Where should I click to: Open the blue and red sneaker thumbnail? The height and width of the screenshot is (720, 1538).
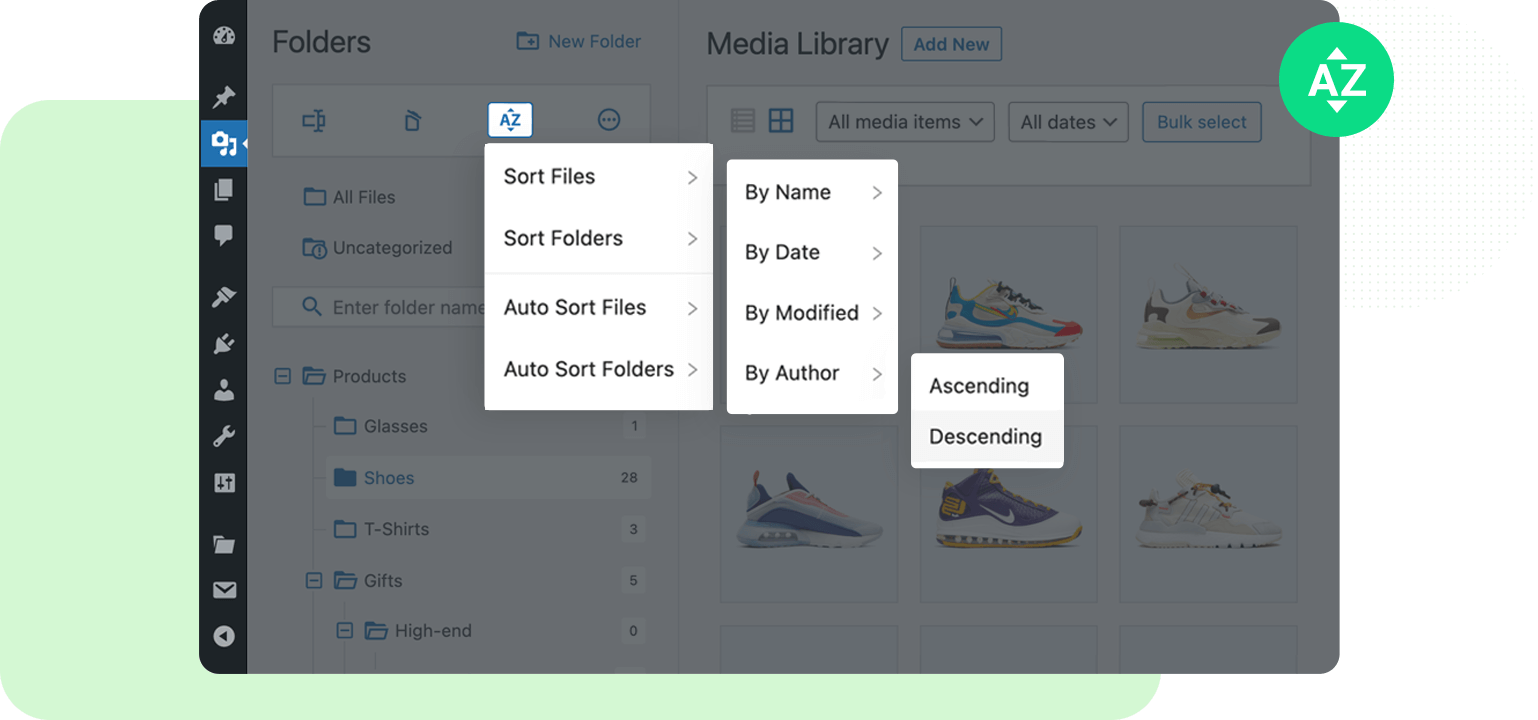pos(1009,315)
